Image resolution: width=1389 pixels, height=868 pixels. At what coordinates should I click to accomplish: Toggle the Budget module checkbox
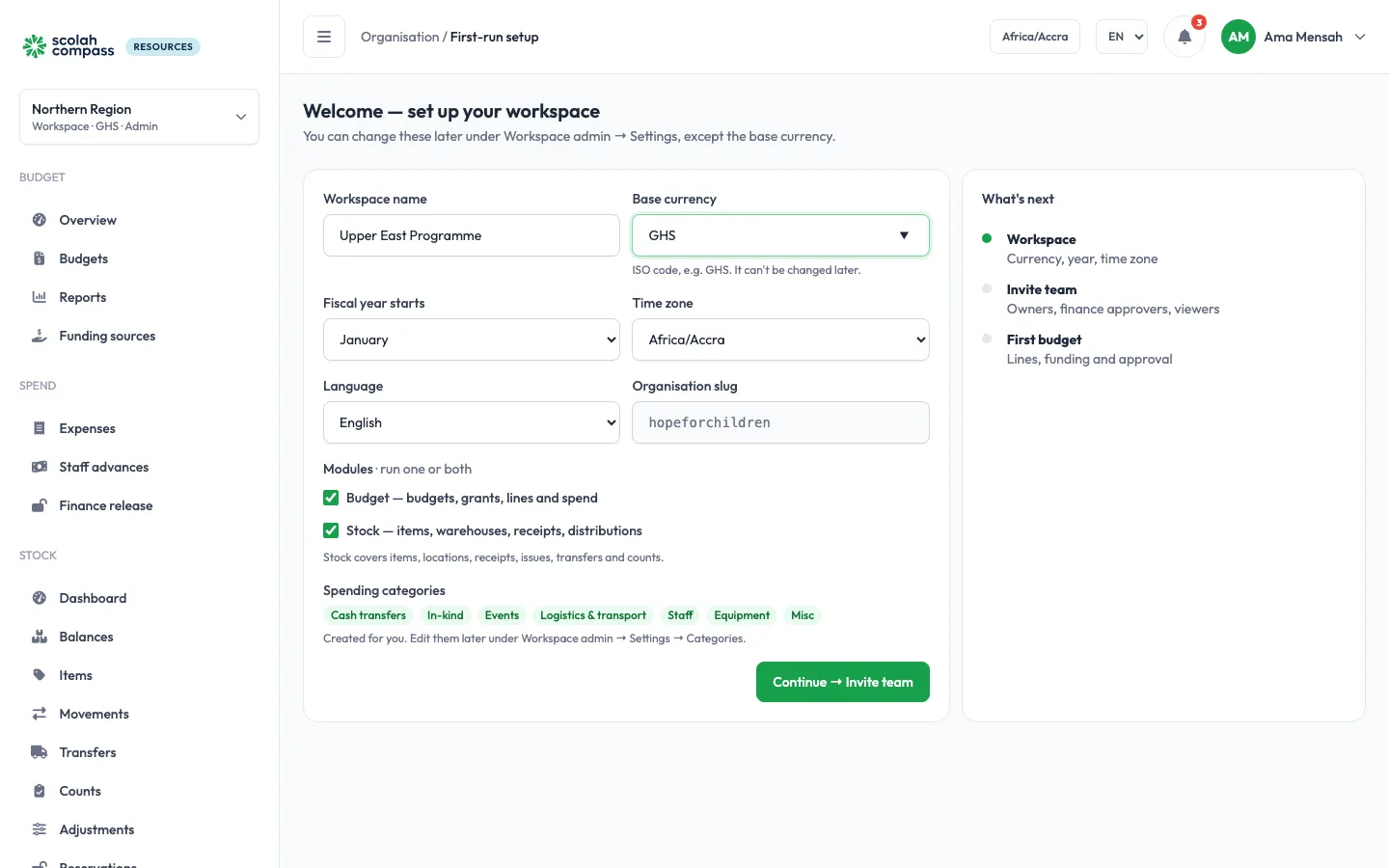click(331, 498)
